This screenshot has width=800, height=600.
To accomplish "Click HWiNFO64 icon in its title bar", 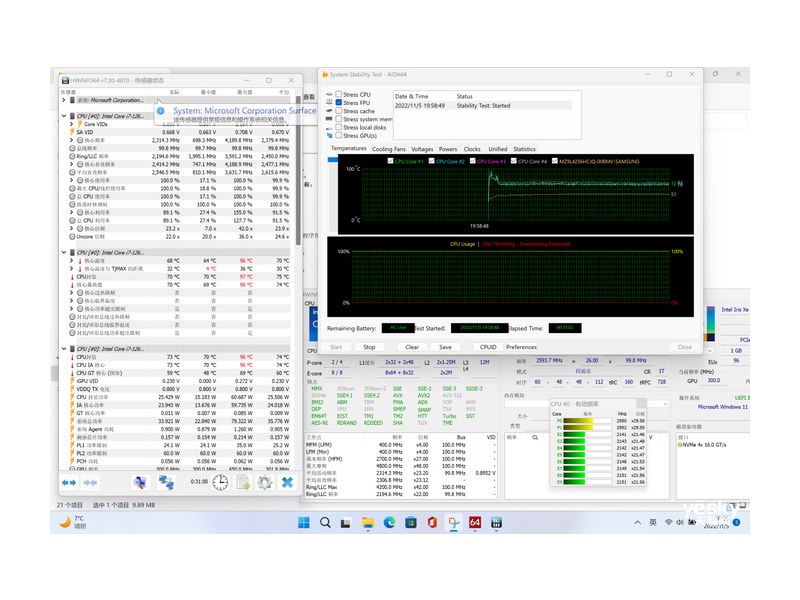I will point(65,81).
